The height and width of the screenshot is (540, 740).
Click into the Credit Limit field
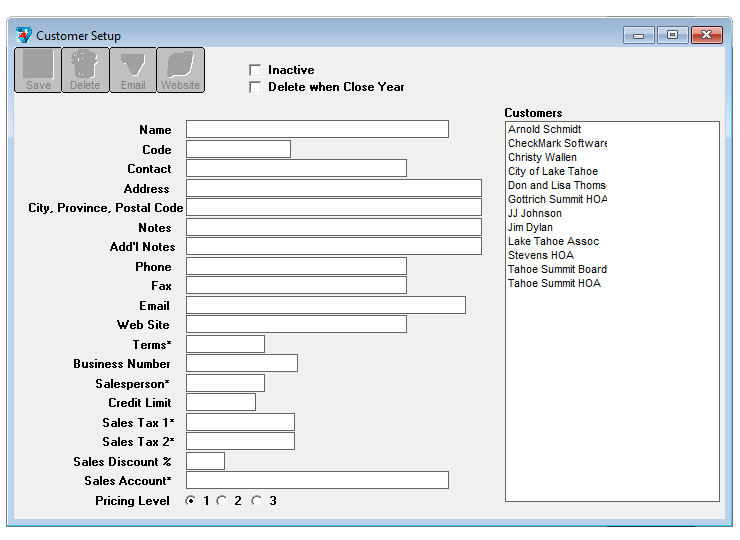tap(221, 402)
